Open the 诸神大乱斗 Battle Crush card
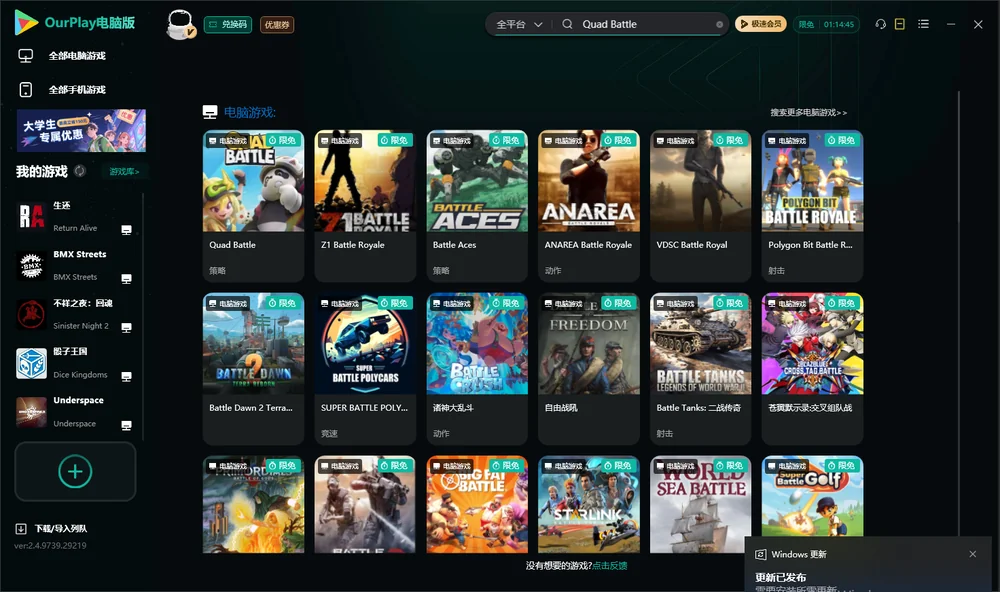1000x592 pixels. click(477, 368)
